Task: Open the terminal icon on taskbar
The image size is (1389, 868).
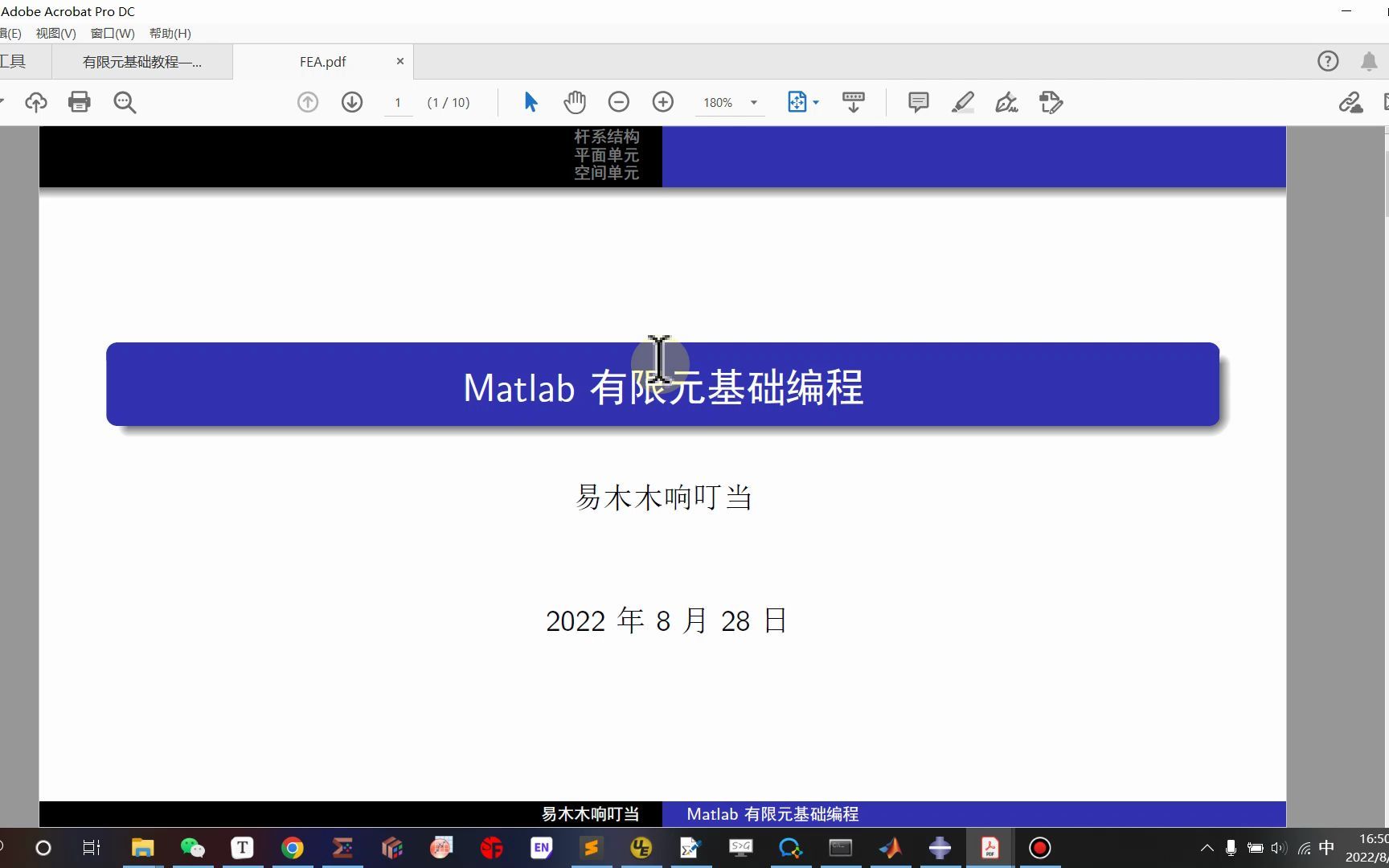Action: coord(841,848)
